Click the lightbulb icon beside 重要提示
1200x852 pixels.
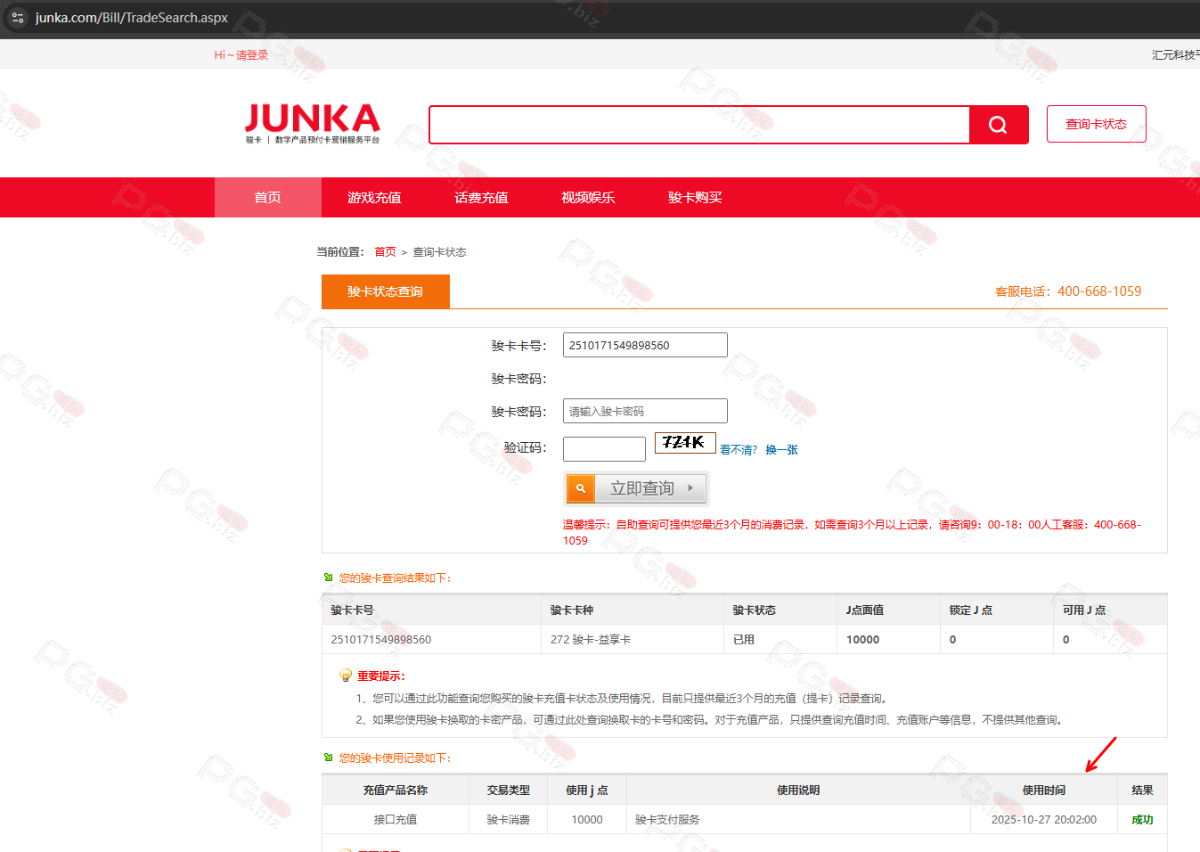[346, 676]
